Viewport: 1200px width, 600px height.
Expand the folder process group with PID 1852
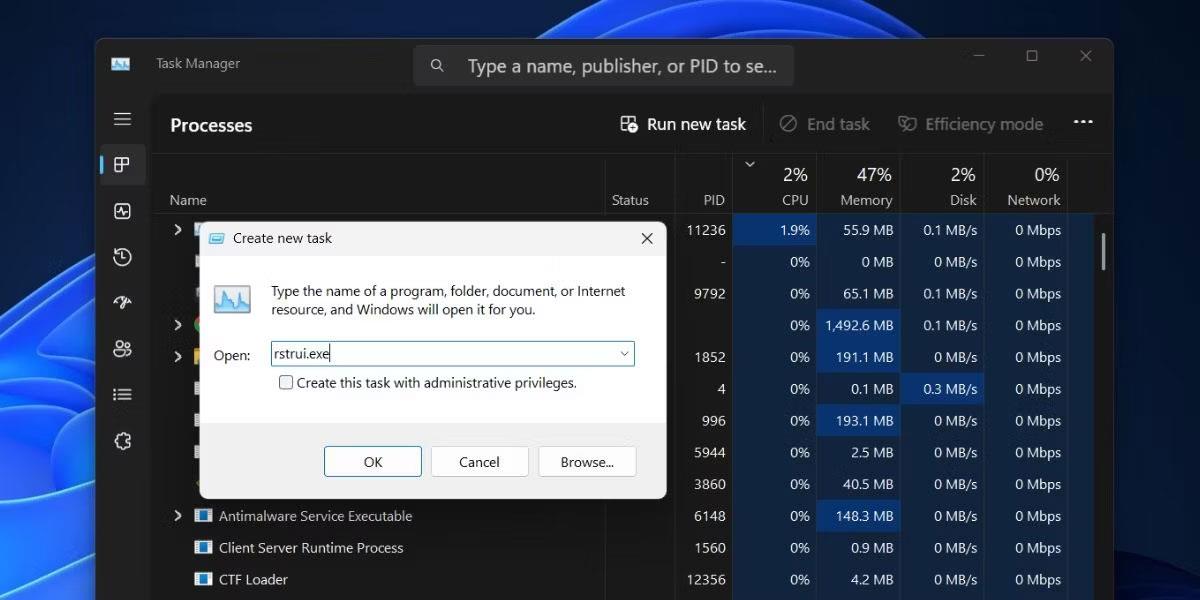pos(178,357)
